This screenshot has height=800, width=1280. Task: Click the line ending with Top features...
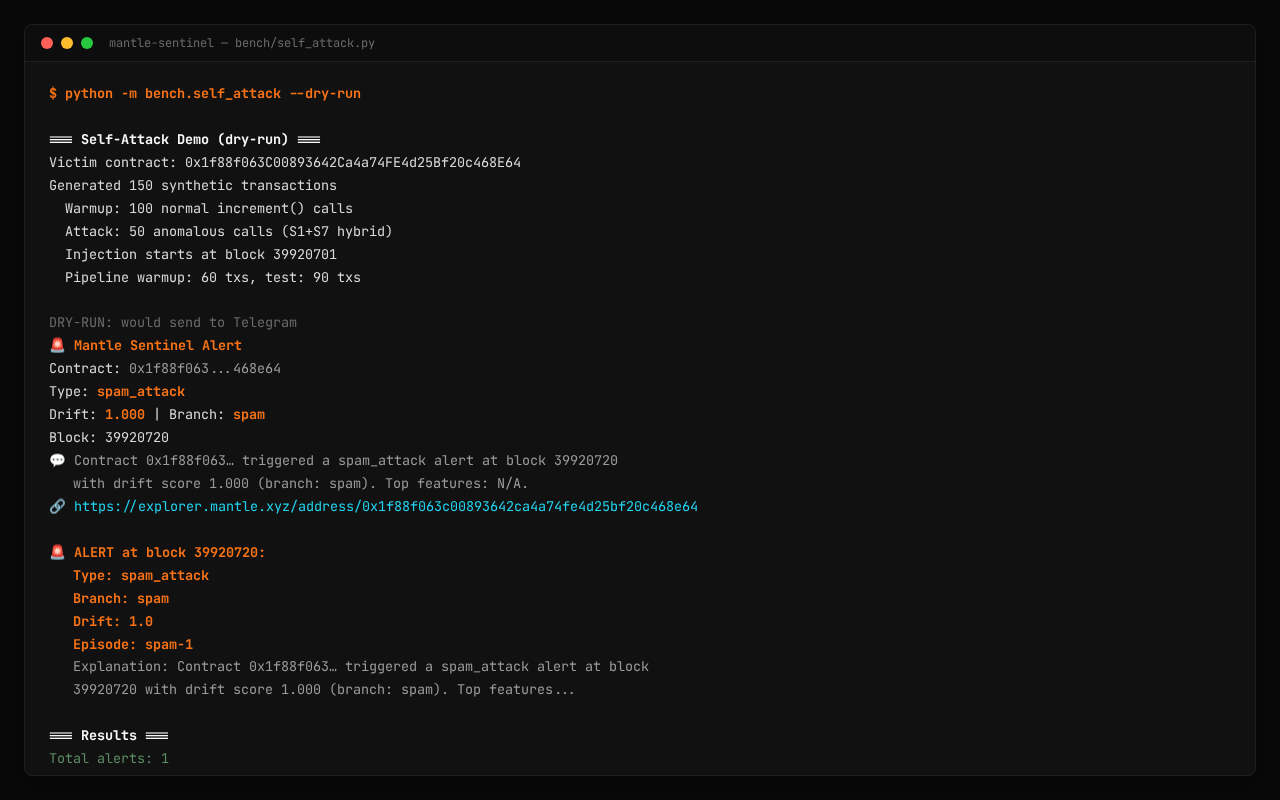[x=324, y=689]
